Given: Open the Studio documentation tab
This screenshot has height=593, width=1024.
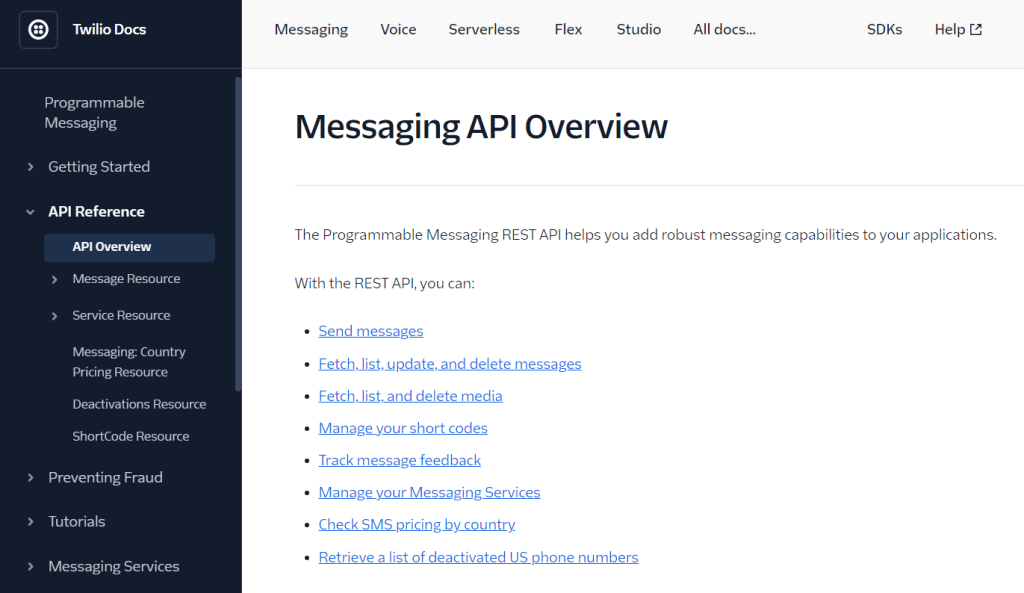Looking at the screenshot, I should (638, 29).
